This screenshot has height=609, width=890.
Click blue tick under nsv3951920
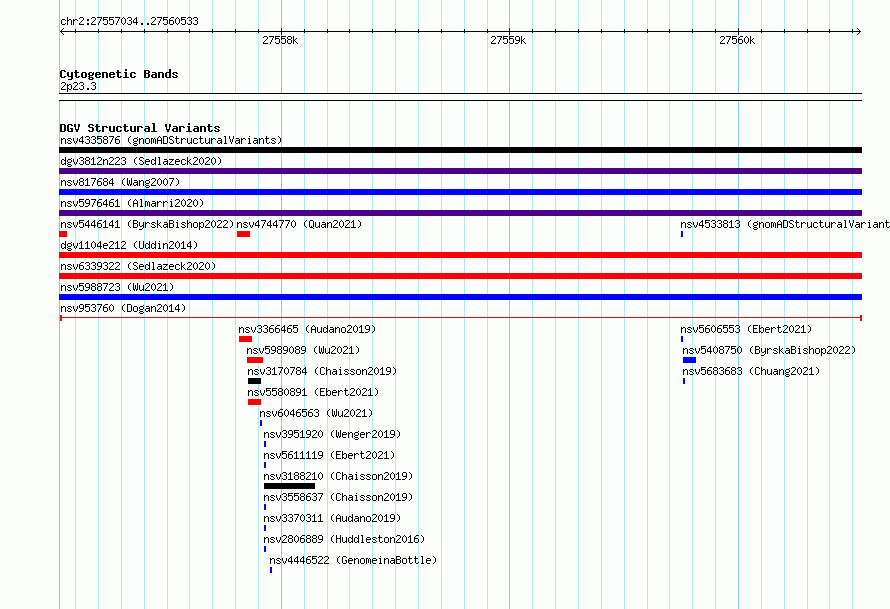[265, 444]
